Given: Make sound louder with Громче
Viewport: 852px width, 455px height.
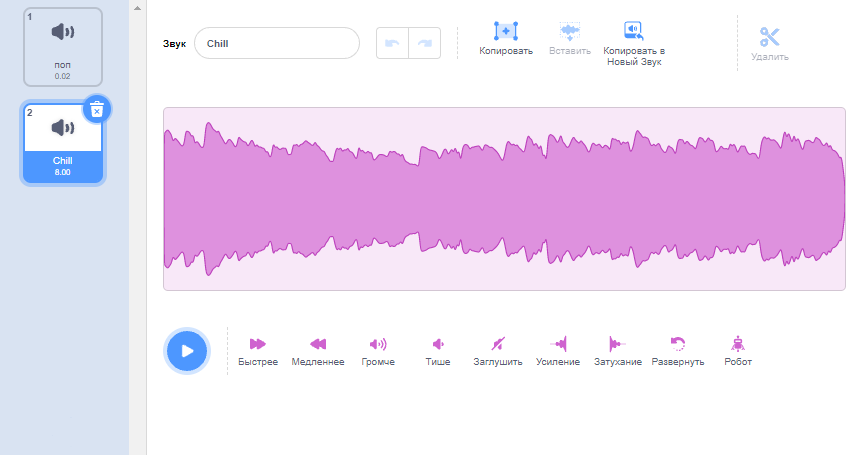Looking at the screenshot, I should [378, 349].
